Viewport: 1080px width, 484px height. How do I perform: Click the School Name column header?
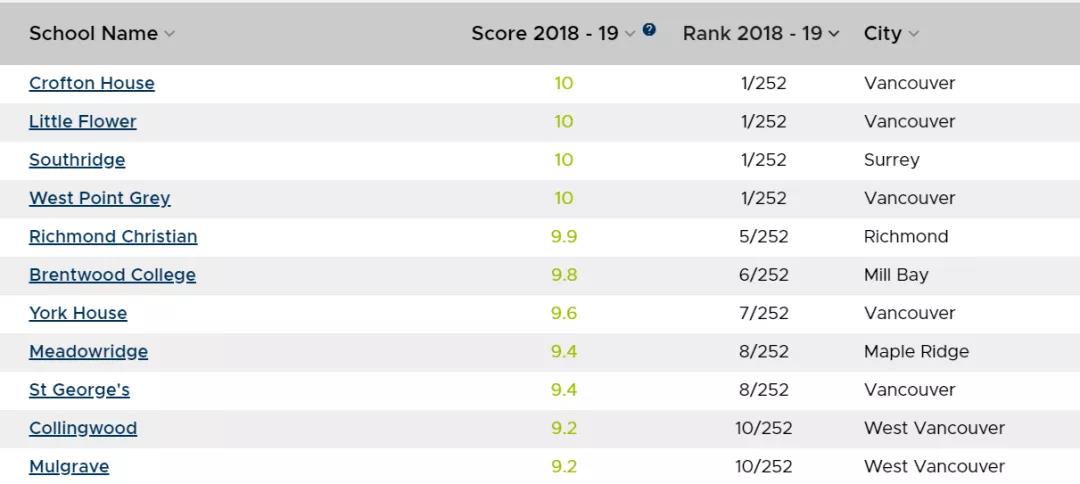[93, 34]
